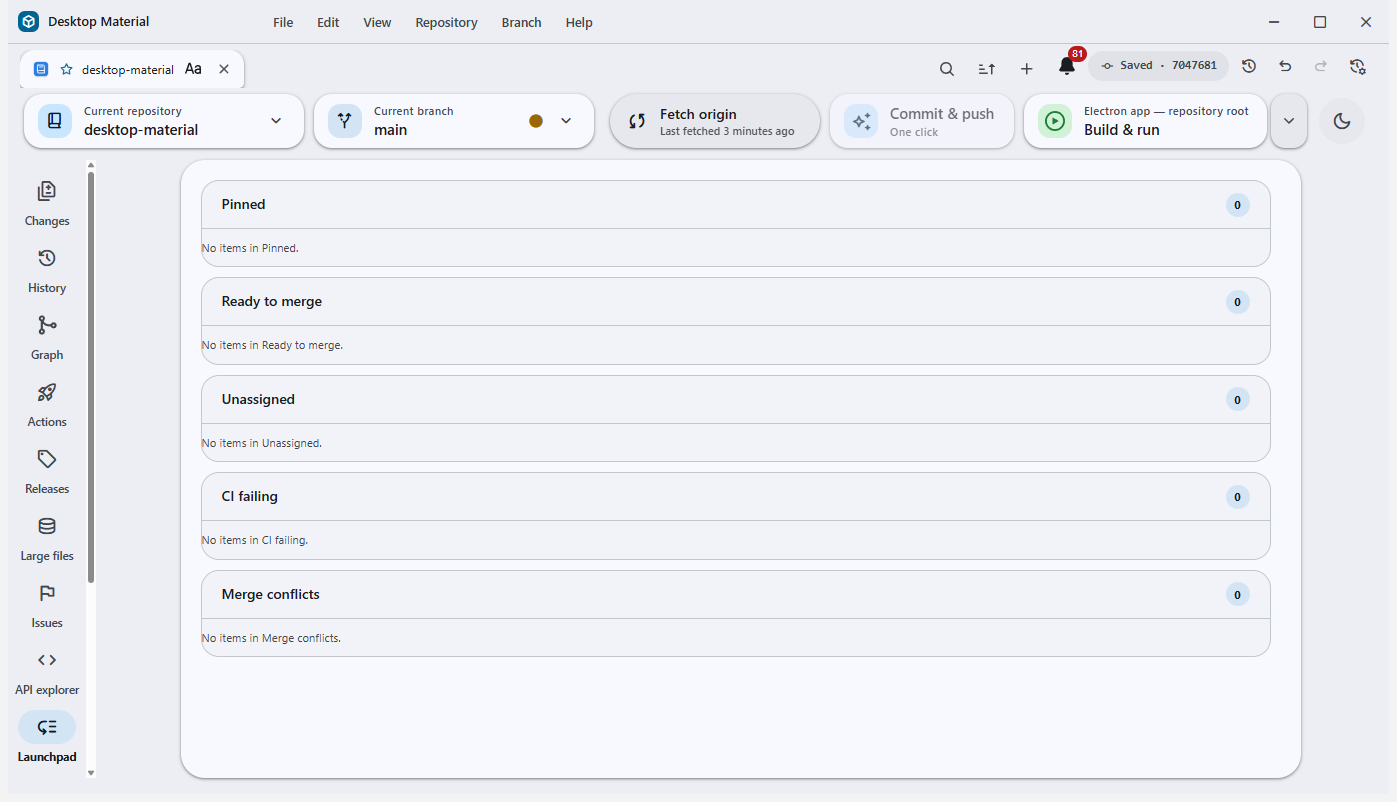Click the history clock icon in toolbar
This screenshot has width=1397, height=802.
[x=1249, y=66]
